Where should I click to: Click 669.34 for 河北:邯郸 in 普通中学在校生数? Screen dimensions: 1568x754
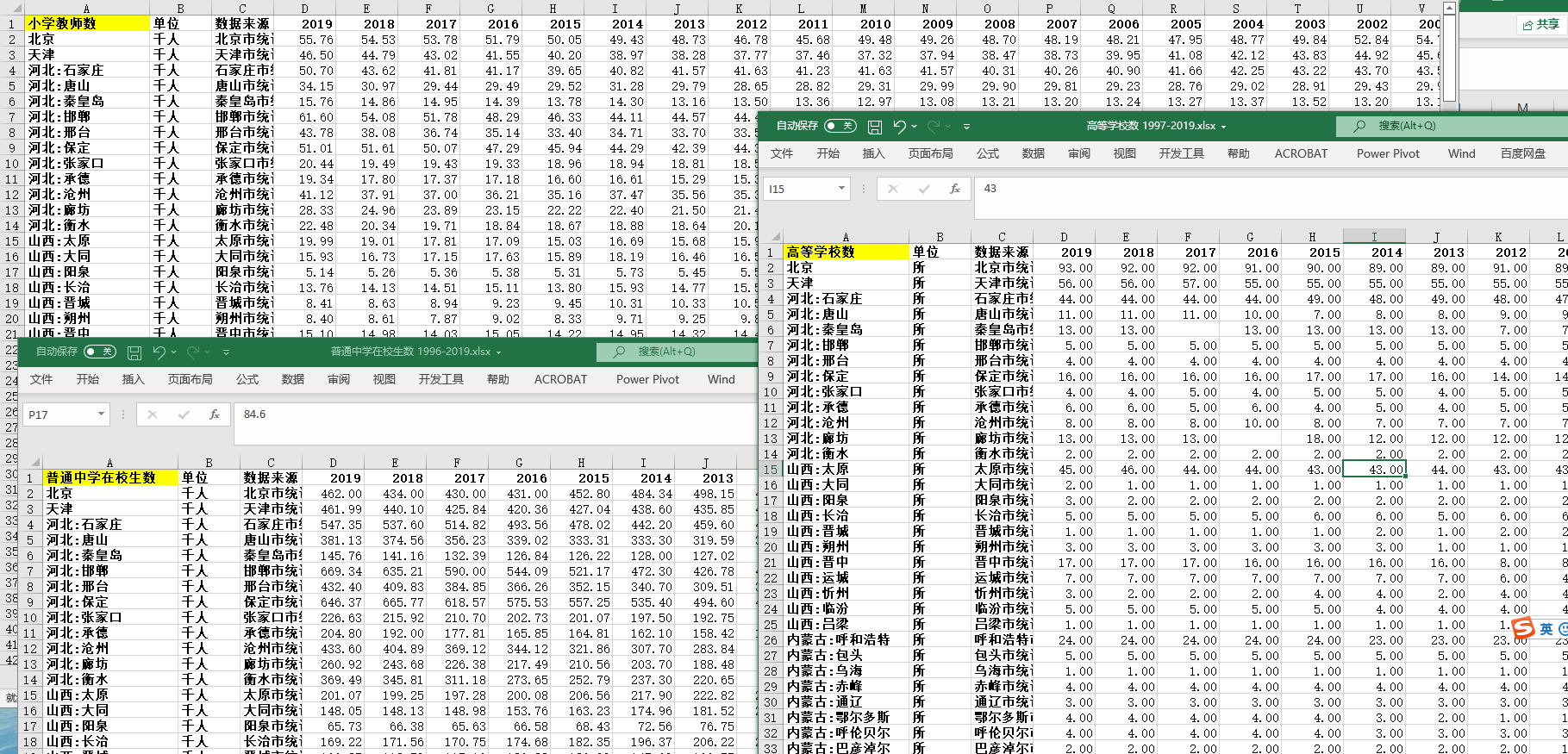(333, 571)
